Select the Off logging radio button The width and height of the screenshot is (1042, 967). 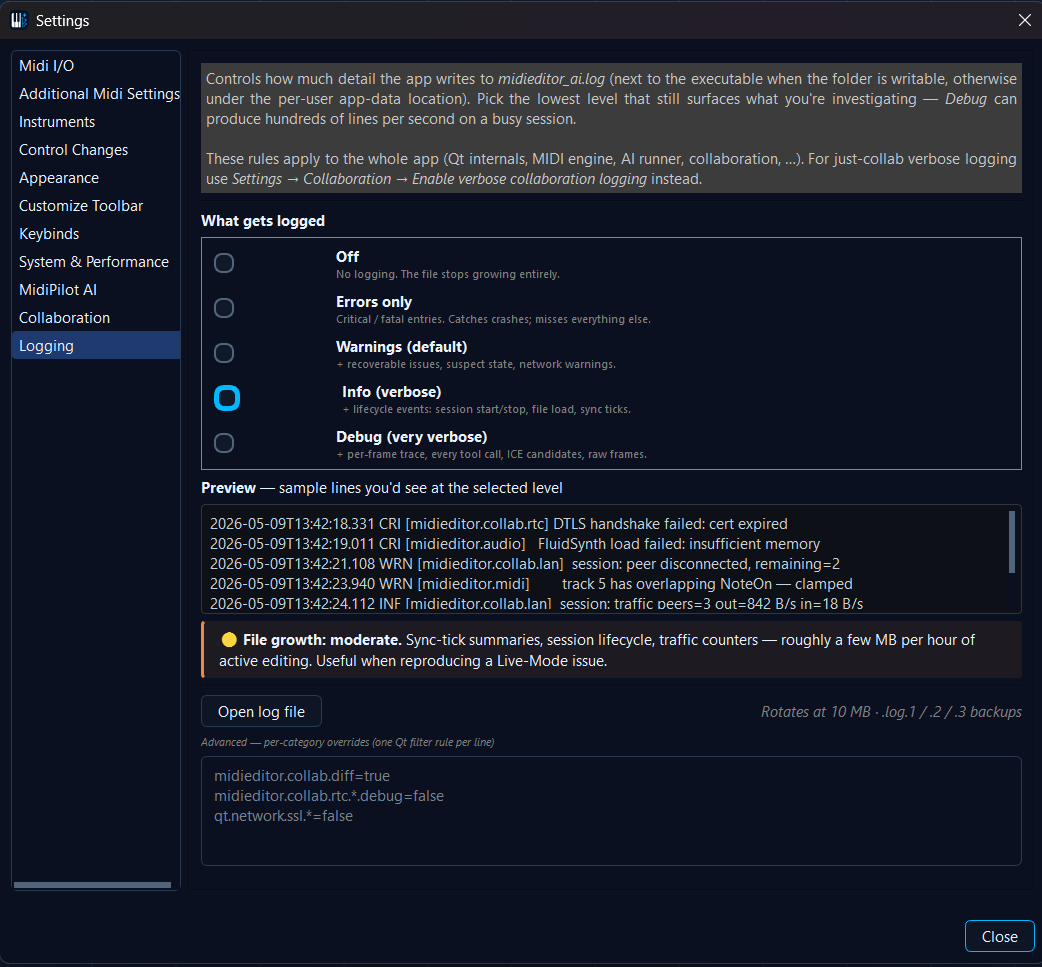click(x=224, y=263)
